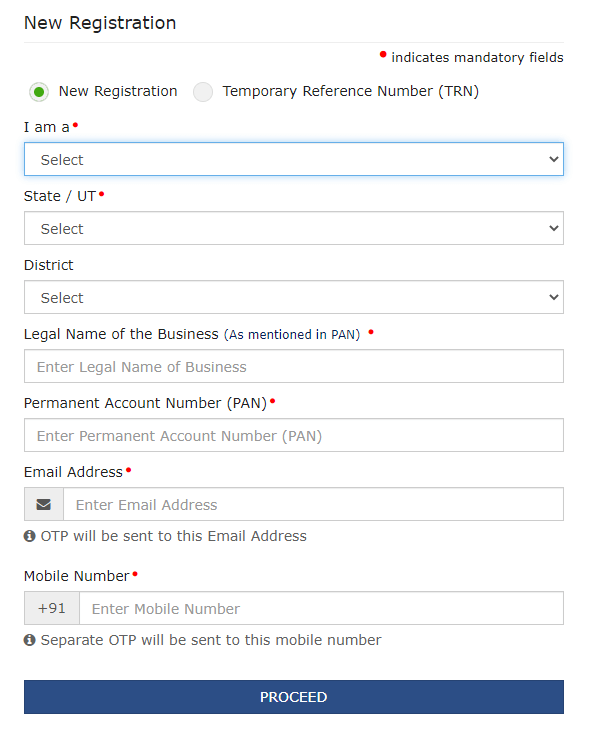This screenshot has width=591, height=737.
Task: Click the +91 country code prefix
Action: (x=52, y=608)
